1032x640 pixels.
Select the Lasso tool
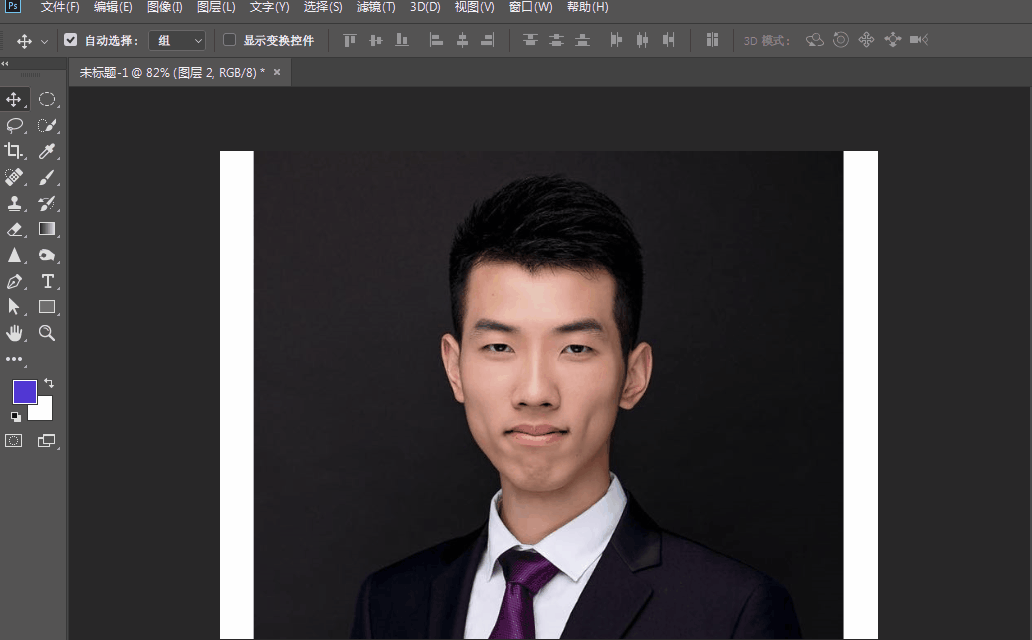coord(14,125)
